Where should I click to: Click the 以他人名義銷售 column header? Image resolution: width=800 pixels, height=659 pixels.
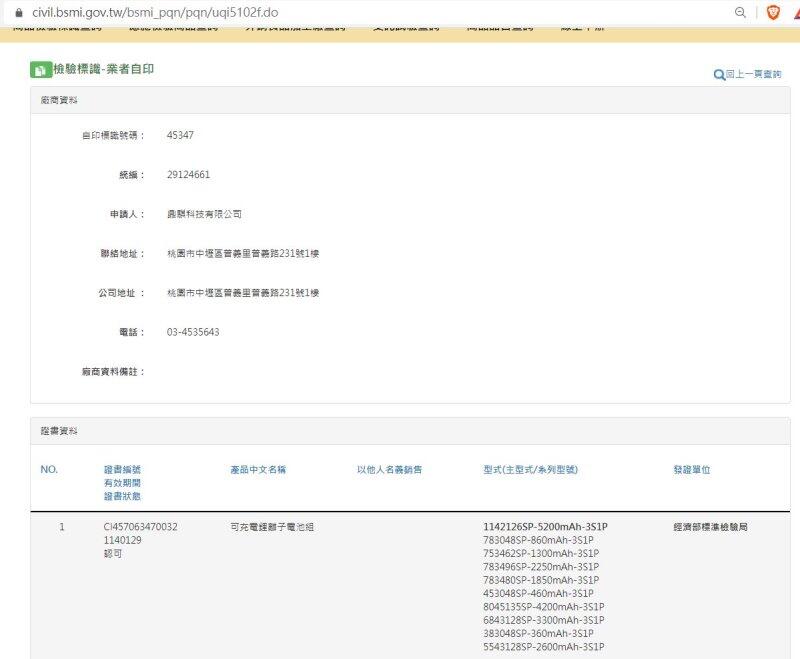(389, 470)
